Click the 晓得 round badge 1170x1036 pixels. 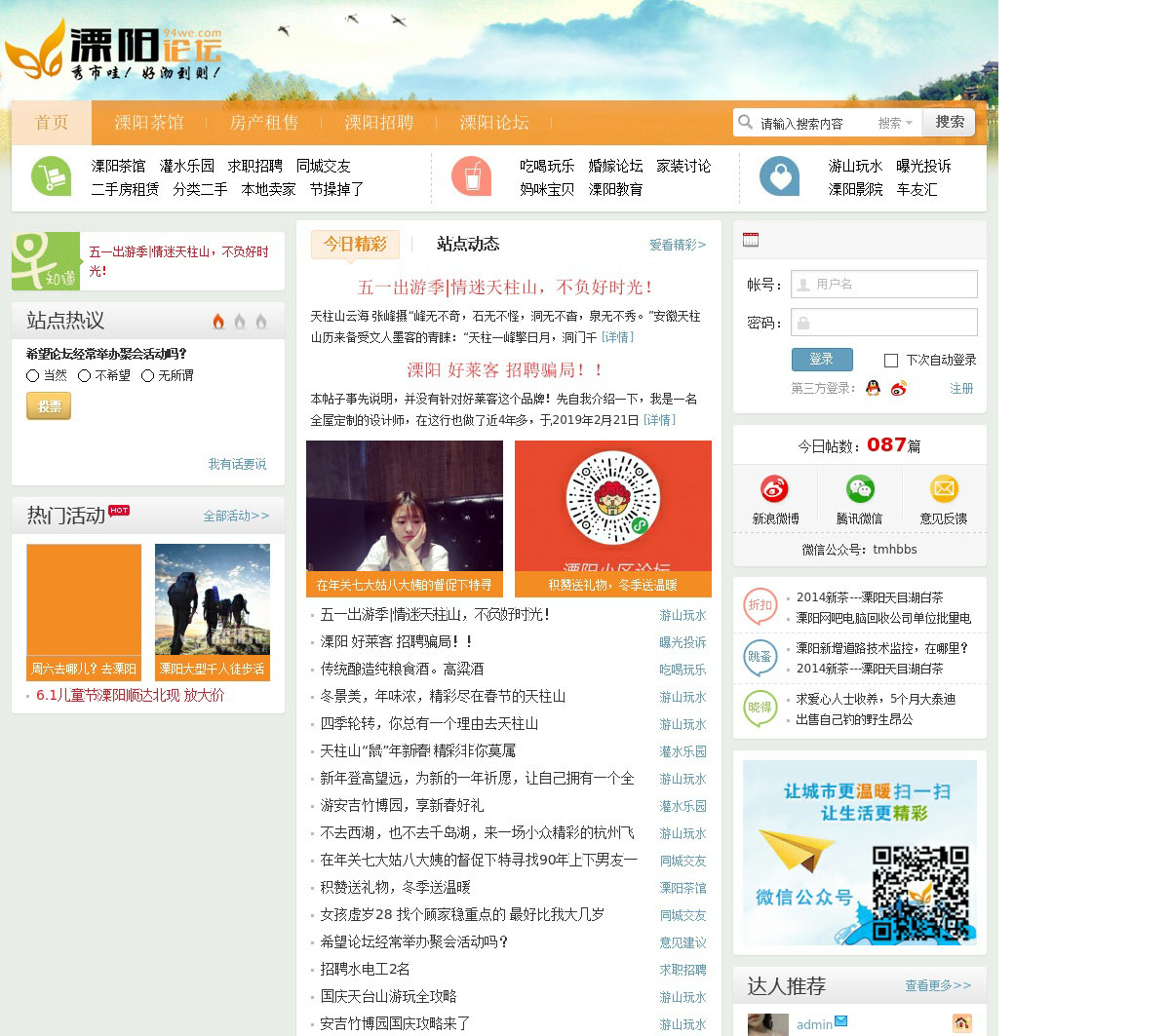(x=760, y=709)
